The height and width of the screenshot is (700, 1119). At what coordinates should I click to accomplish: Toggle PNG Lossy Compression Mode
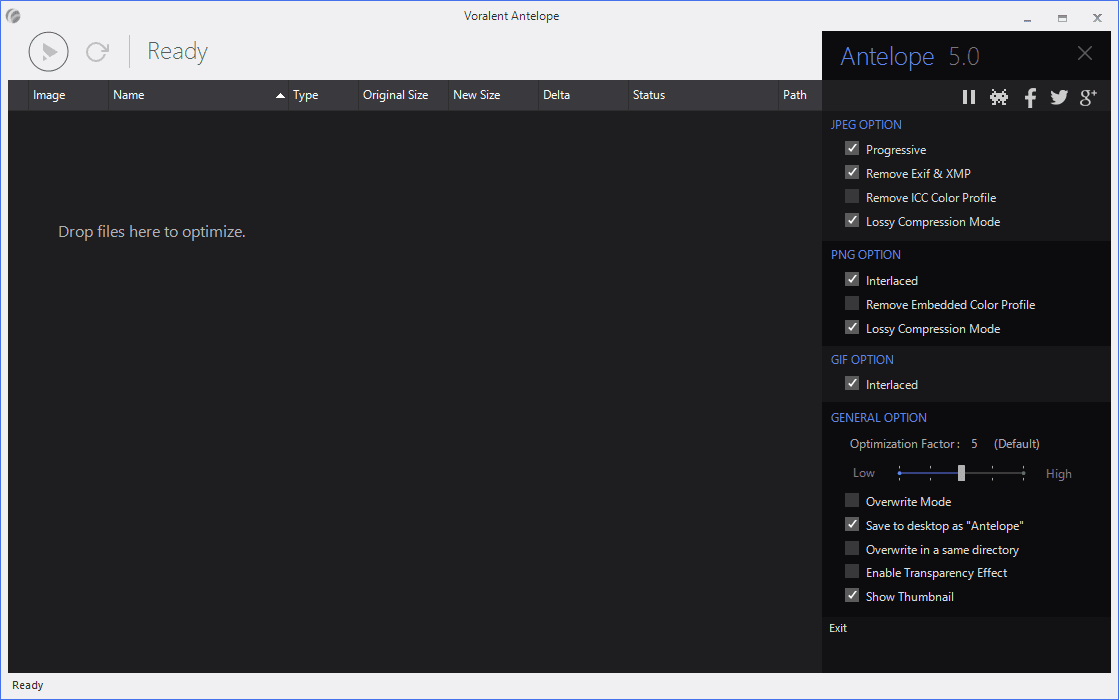pyautogui.click(x=852, y=328)
